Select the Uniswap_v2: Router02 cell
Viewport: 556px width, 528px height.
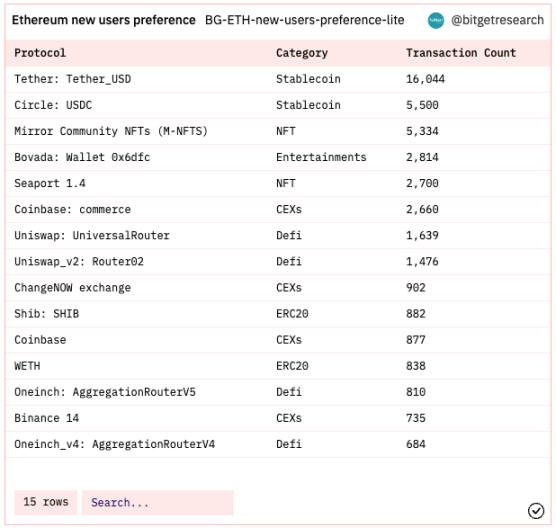79,262
